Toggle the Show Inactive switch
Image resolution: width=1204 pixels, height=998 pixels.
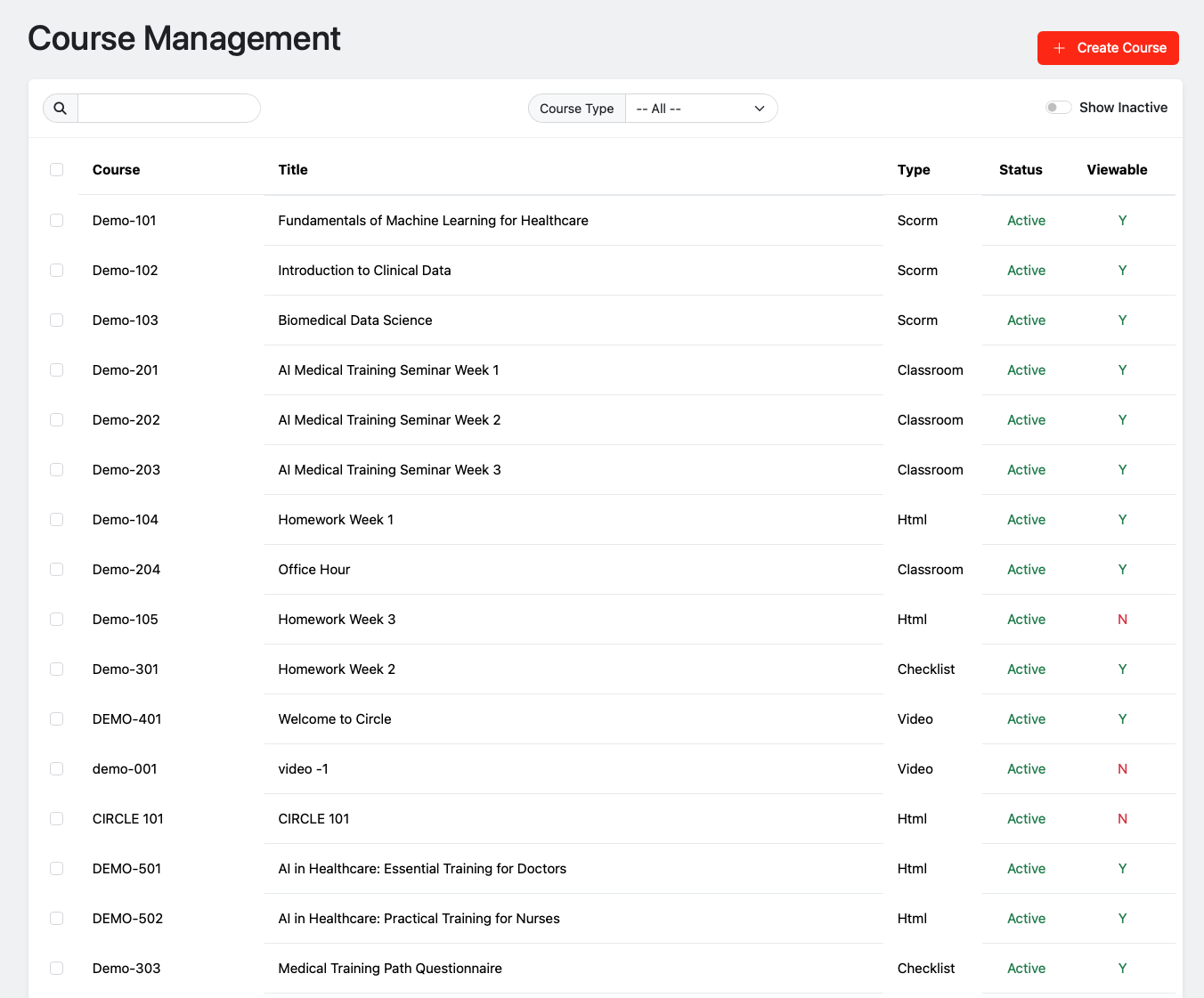coord(1059,108)
